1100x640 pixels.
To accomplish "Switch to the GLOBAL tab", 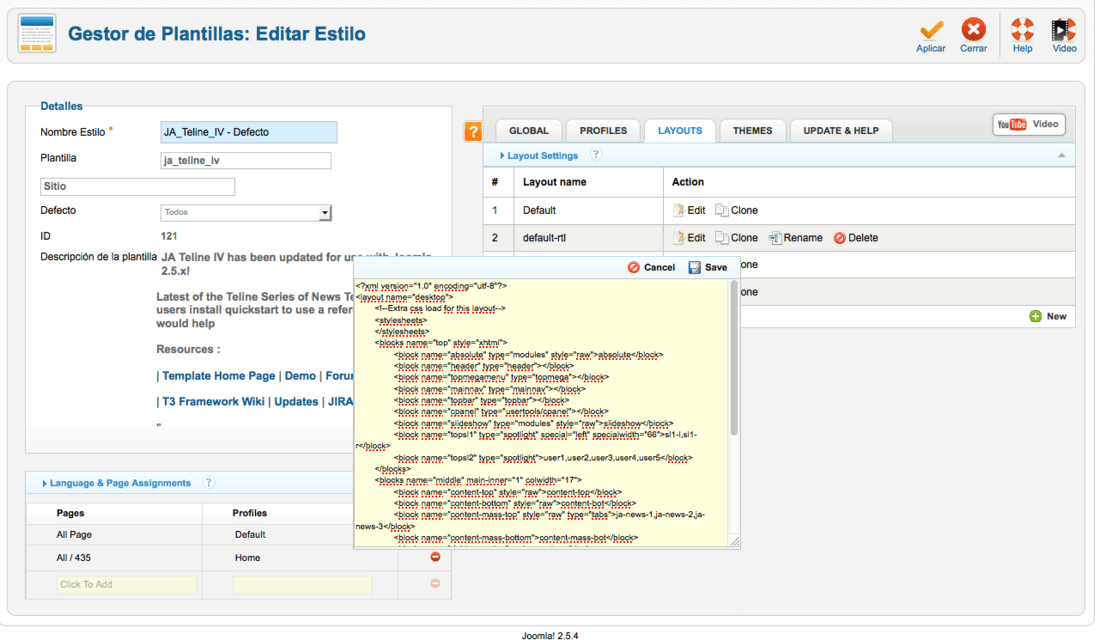I will (529, 131).
